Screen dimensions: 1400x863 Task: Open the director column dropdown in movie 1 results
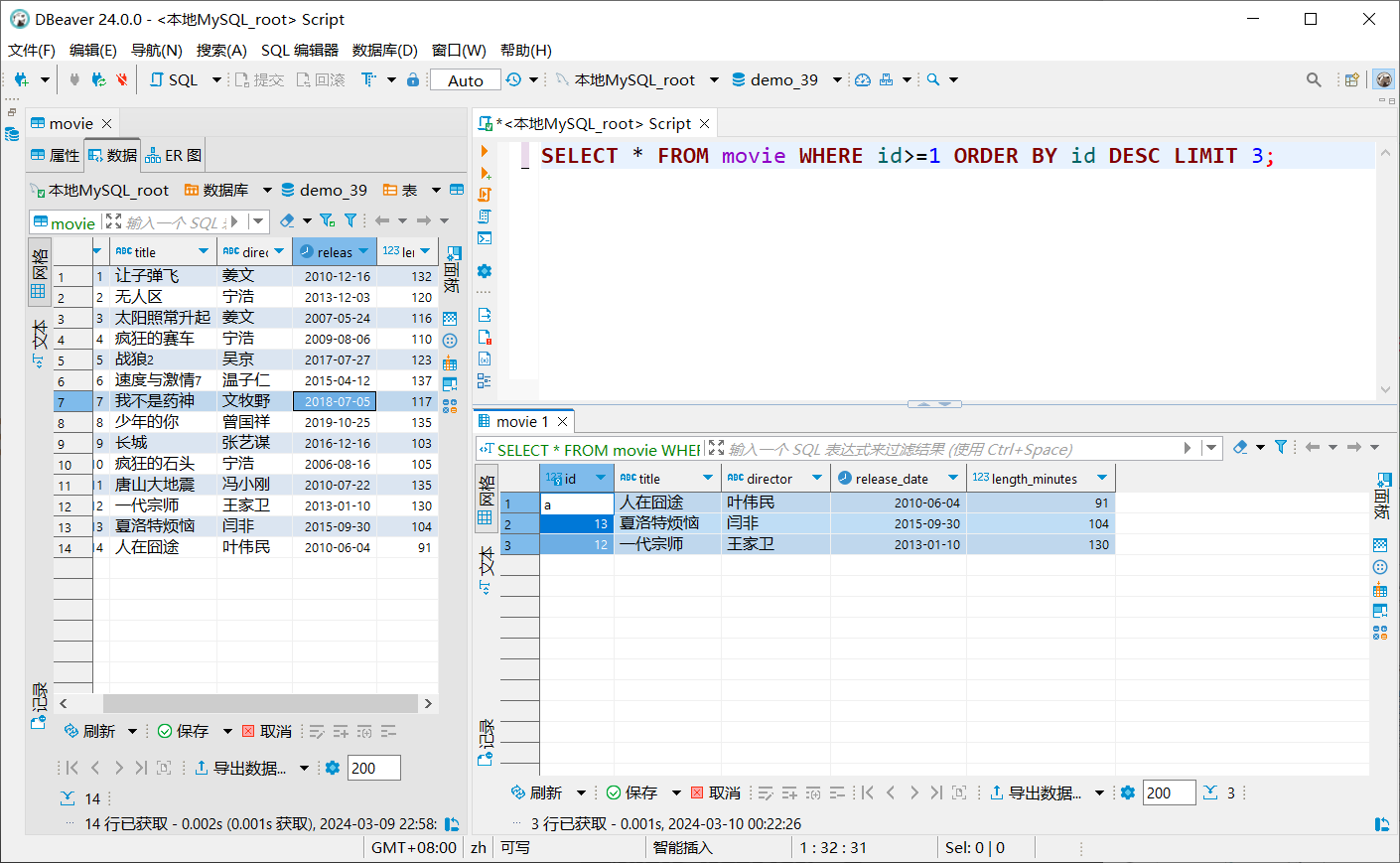point(817,478)
